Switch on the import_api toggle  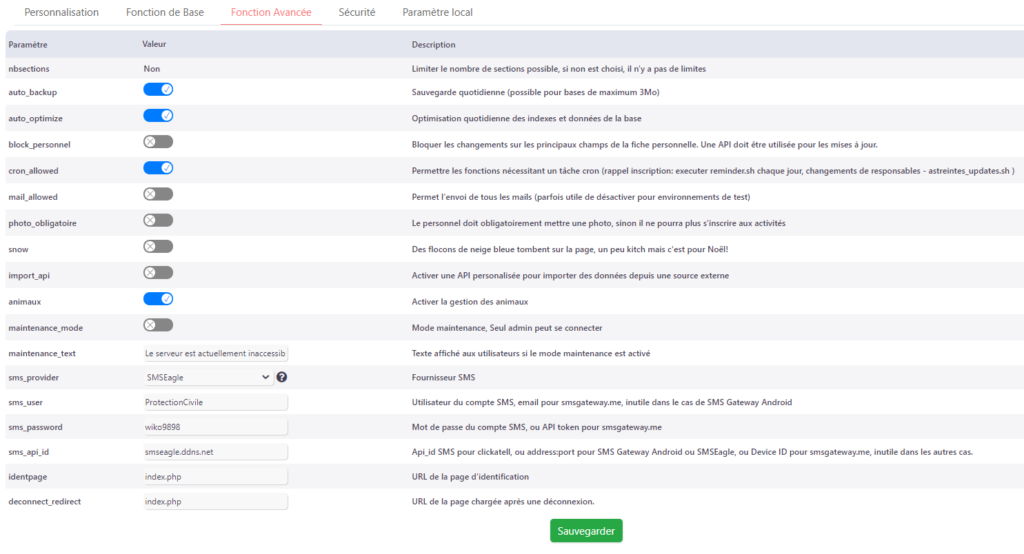[158, 272]
